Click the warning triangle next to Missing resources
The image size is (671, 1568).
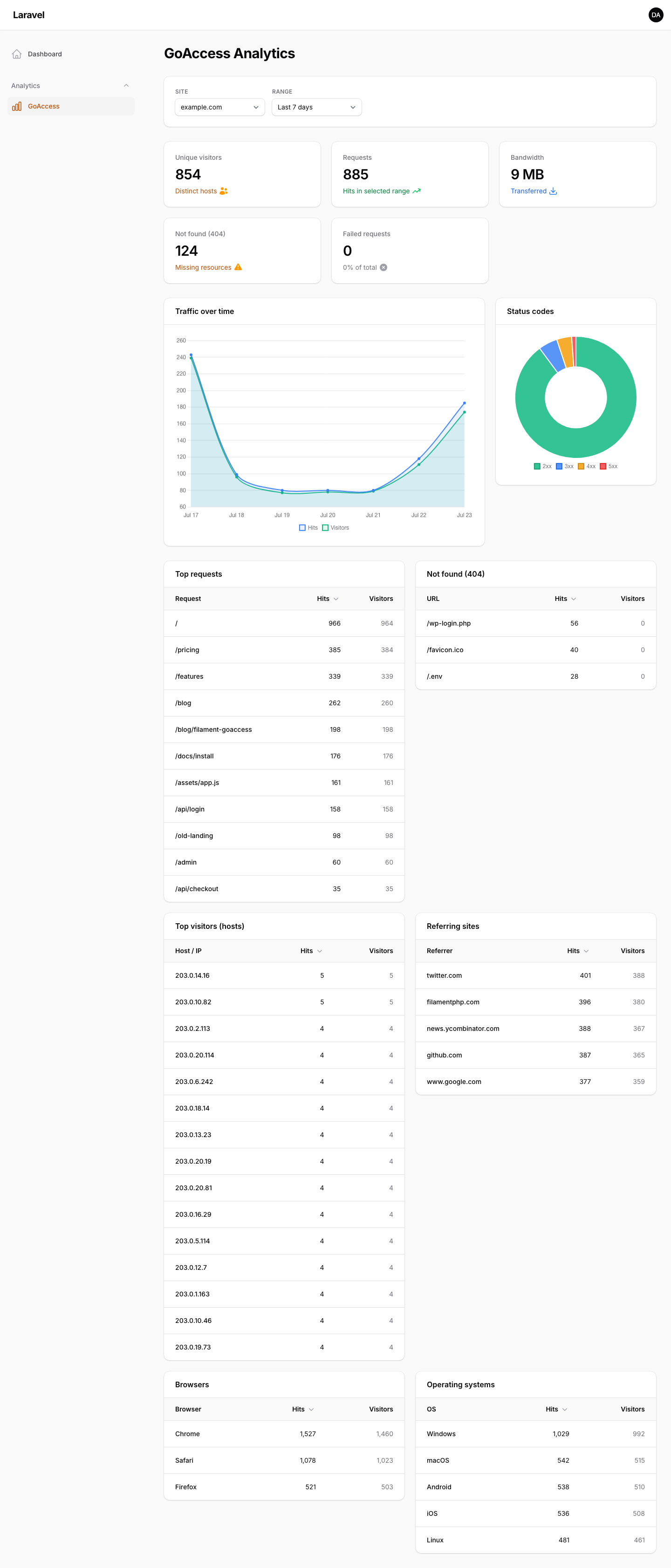pyautogui.click(x=238, y=267)
